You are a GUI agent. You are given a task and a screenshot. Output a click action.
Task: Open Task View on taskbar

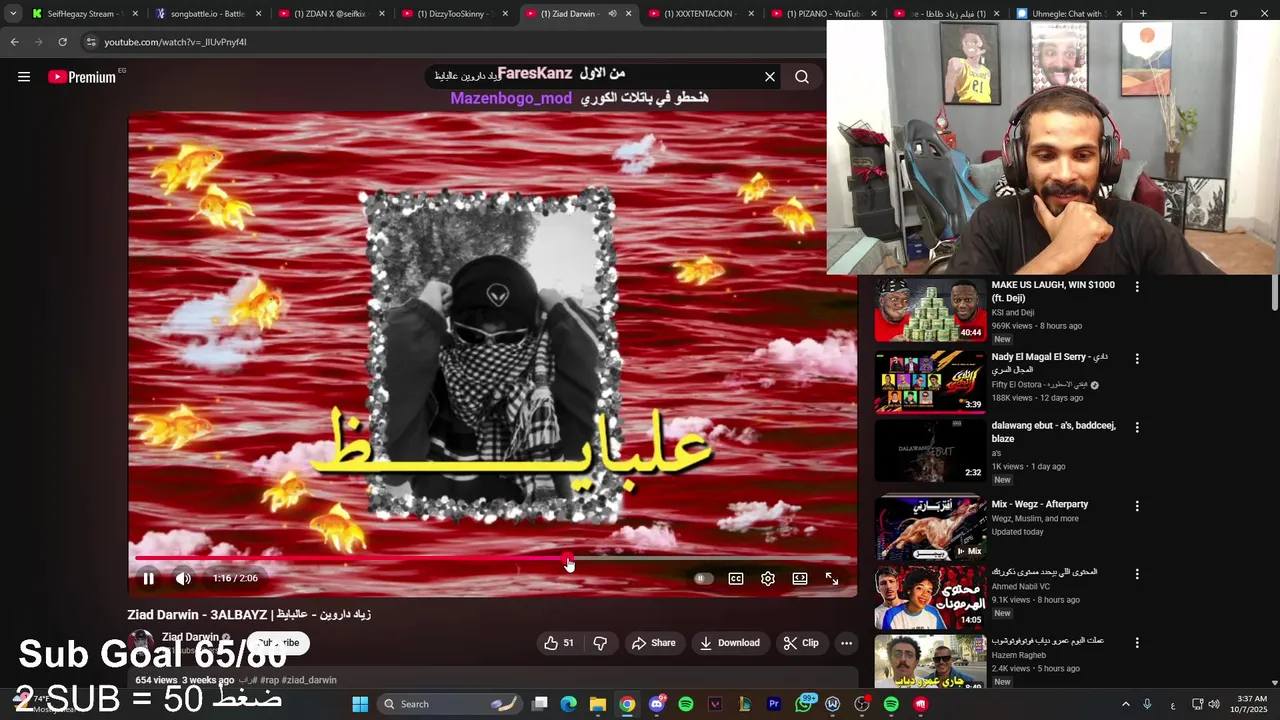tap(540, 704)
